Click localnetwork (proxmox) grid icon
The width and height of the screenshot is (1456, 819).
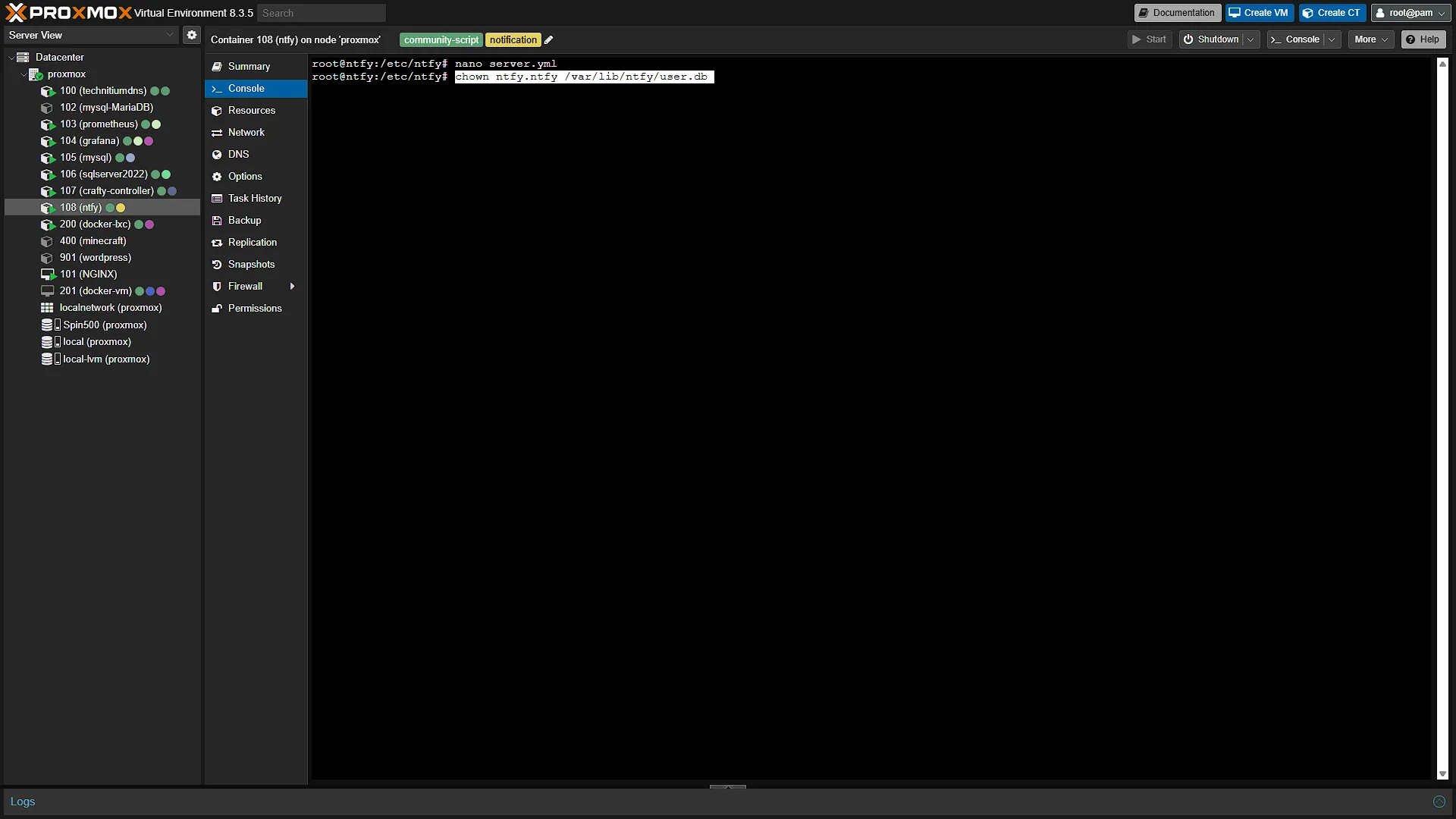47,308
